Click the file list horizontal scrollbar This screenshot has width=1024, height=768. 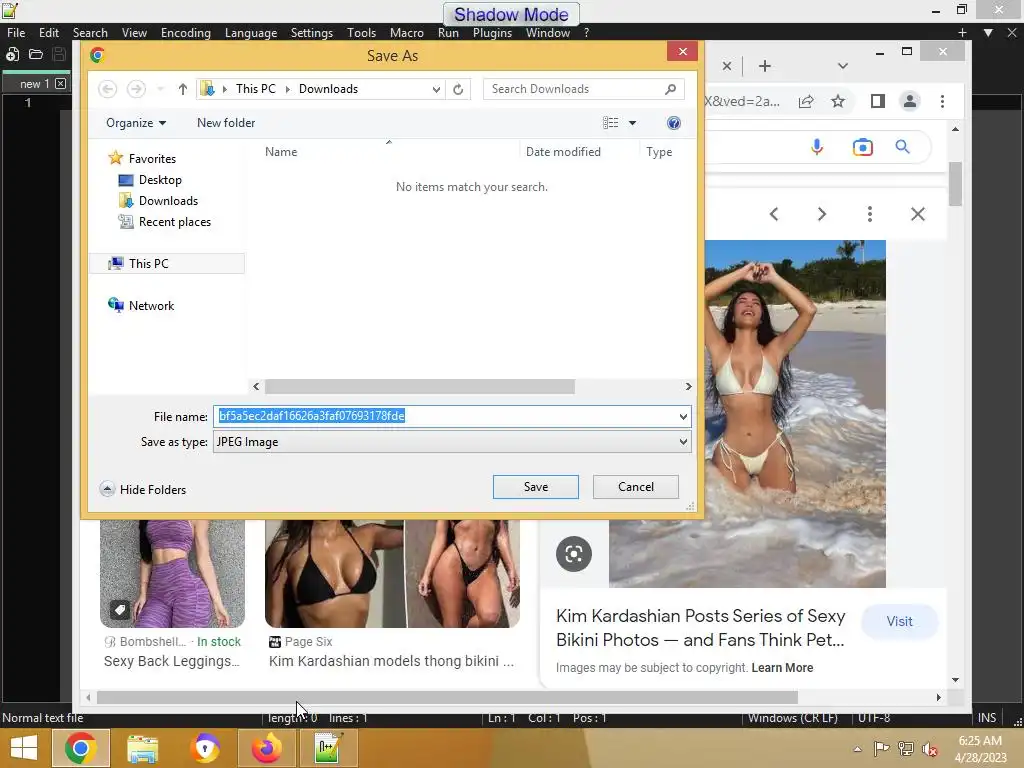[x=420, y=387]
